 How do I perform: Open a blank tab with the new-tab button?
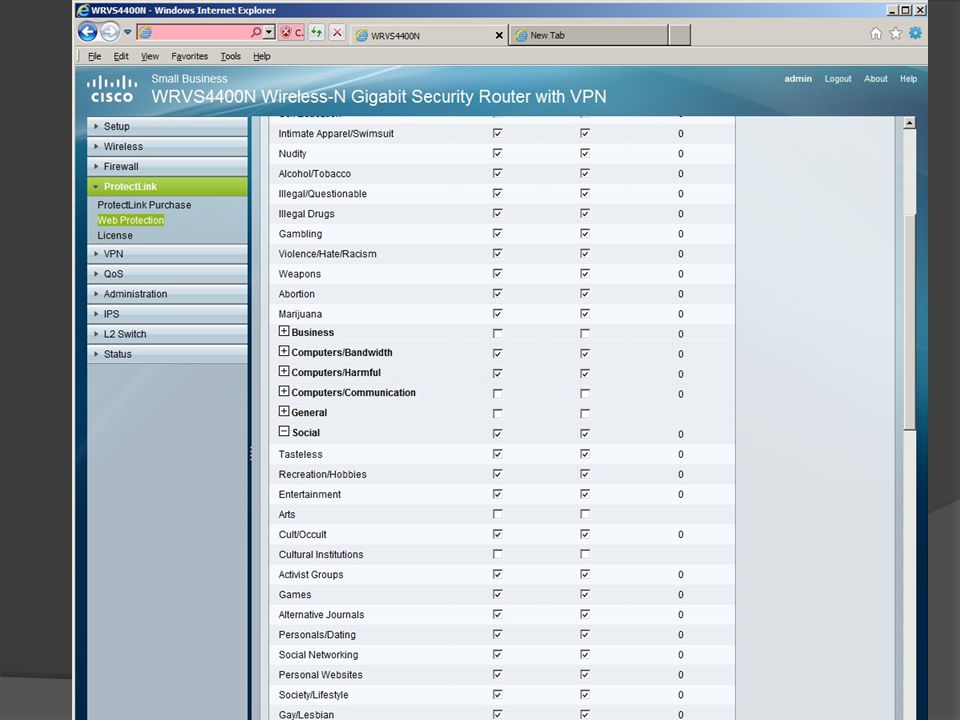(x=680, y=36)
